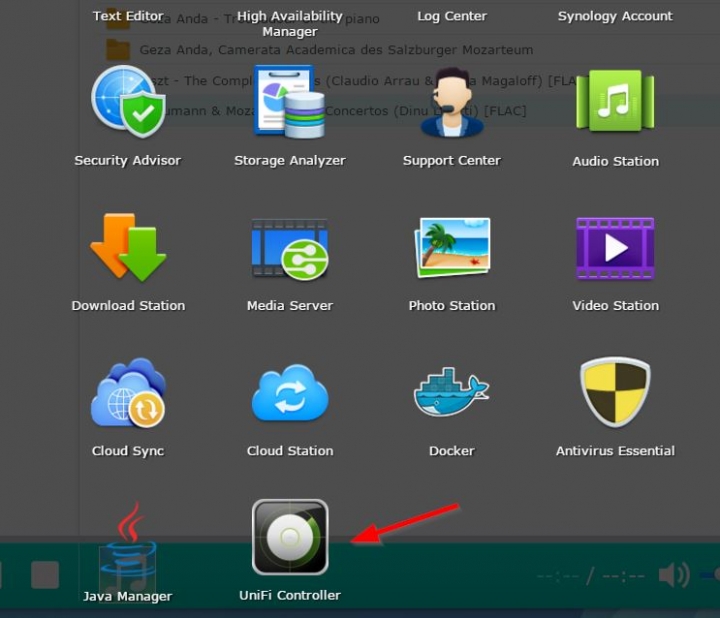Launch Storage Analyzer
Image resolution: width=720 pixels, height=618 pixels.
(x=290, y=102)
